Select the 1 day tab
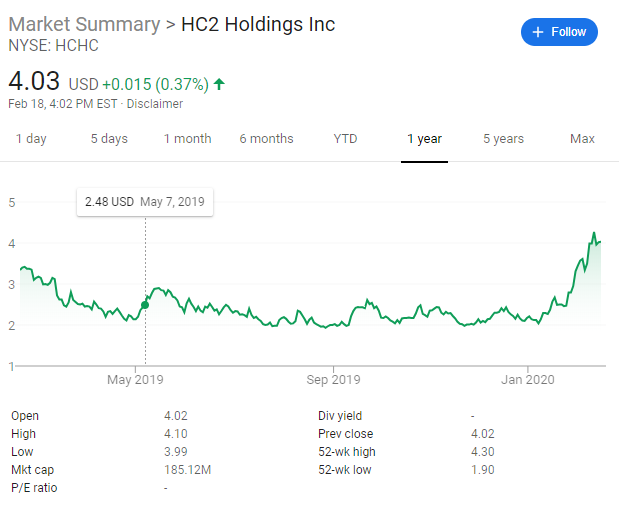This screenshot has height=508, width=619. click(x=31, y=139)
